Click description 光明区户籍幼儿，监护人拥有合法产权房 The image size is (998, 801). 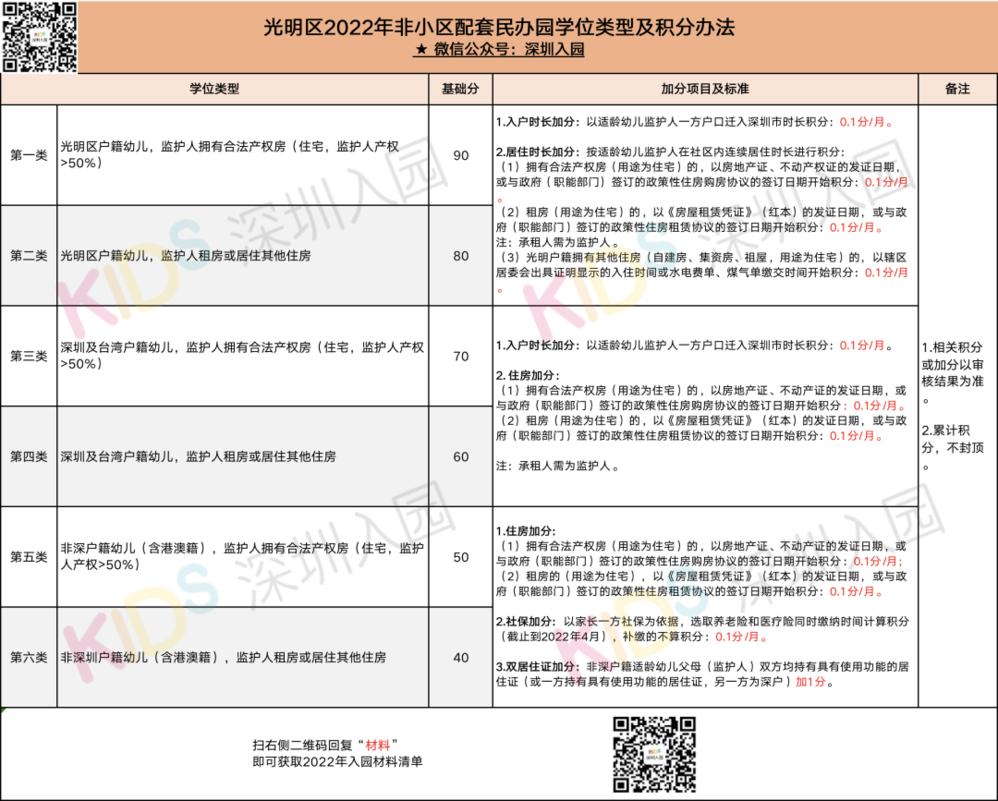[230, 155]
